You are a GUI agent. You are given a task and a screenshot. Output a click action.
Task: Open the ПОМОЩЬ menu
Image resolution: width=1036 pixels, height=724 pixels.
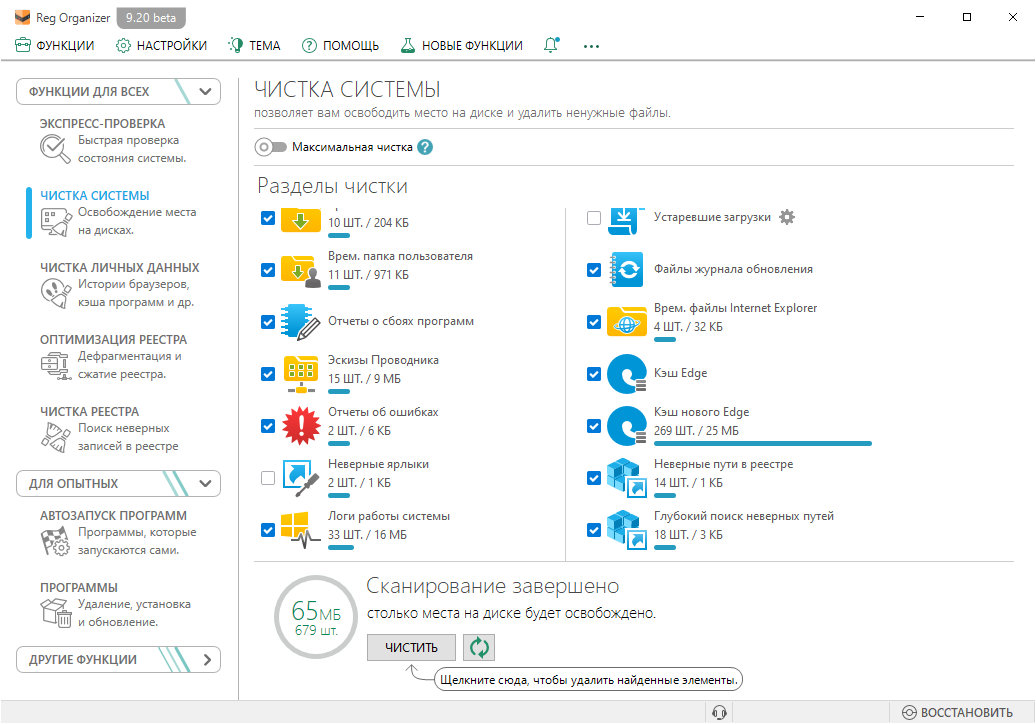point(340,45)
